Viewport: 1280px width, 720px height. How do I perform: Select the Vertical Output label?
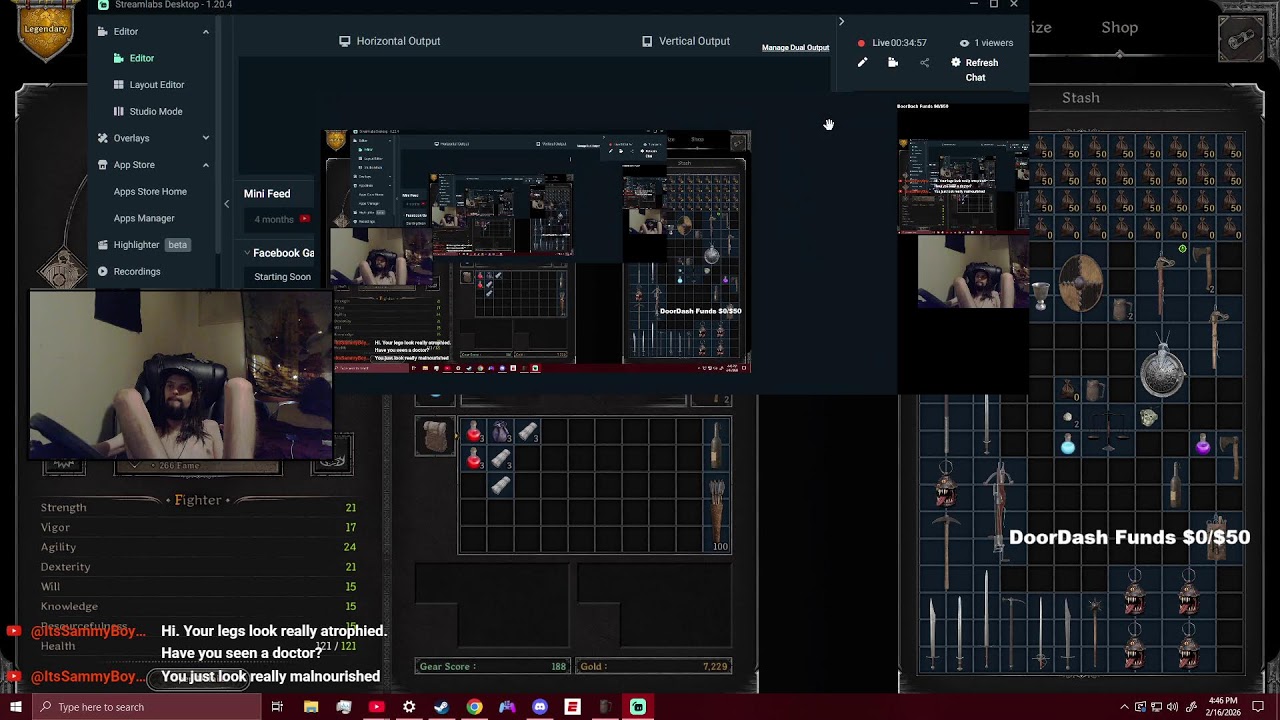tap(694, 41)
